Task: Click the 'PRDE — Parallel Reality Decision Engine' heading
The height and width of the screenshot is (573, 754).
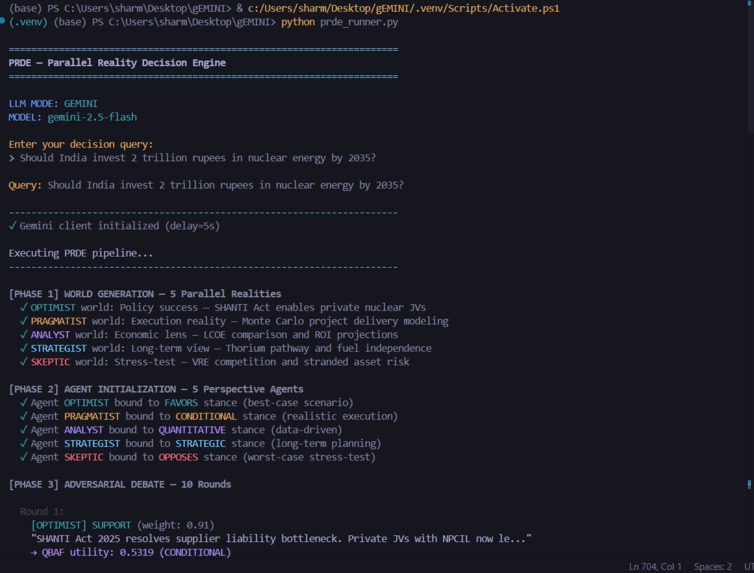Action: (117, 62)
